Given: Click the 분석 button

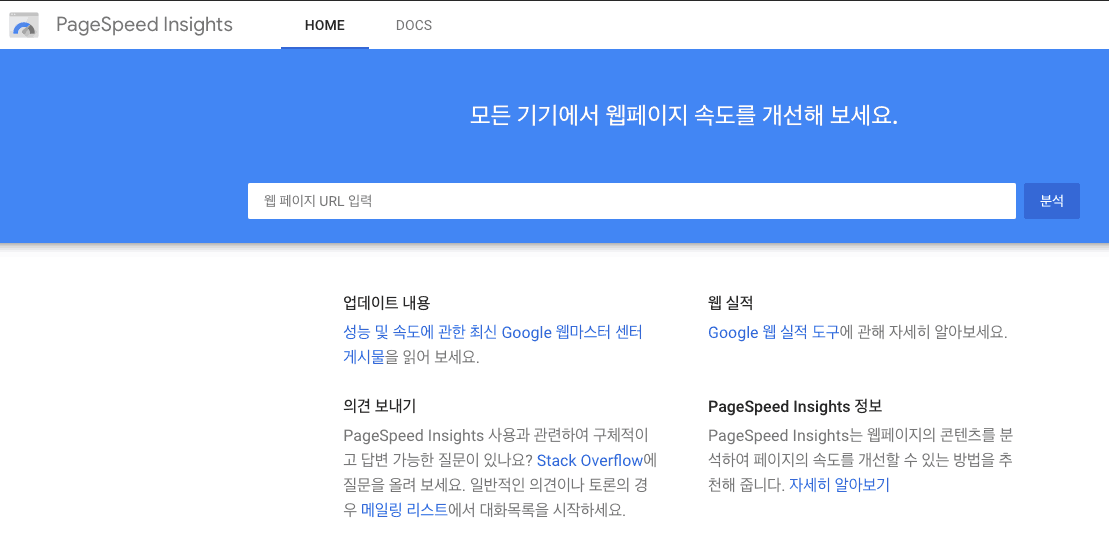Looking at the screenshot, I should coord(1052,201).
